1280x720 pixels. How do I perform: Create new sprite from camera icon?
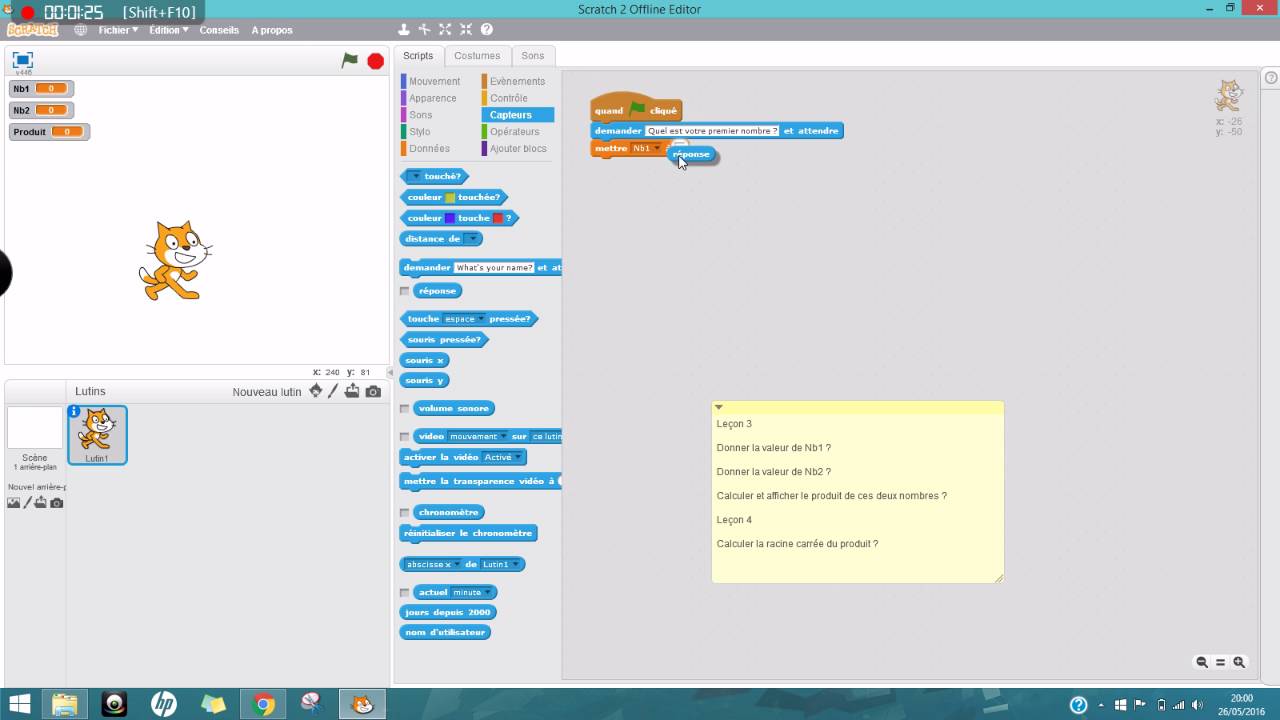pyautogui.click(x=373, y=391)
